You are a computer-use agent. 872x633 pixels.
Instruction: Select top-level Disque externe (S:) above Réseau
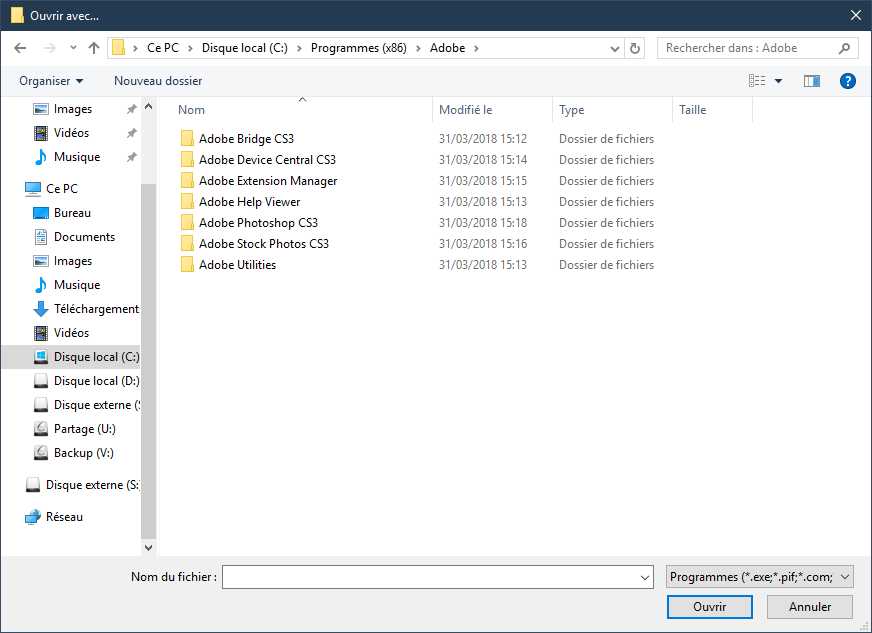tap(93, 484)
